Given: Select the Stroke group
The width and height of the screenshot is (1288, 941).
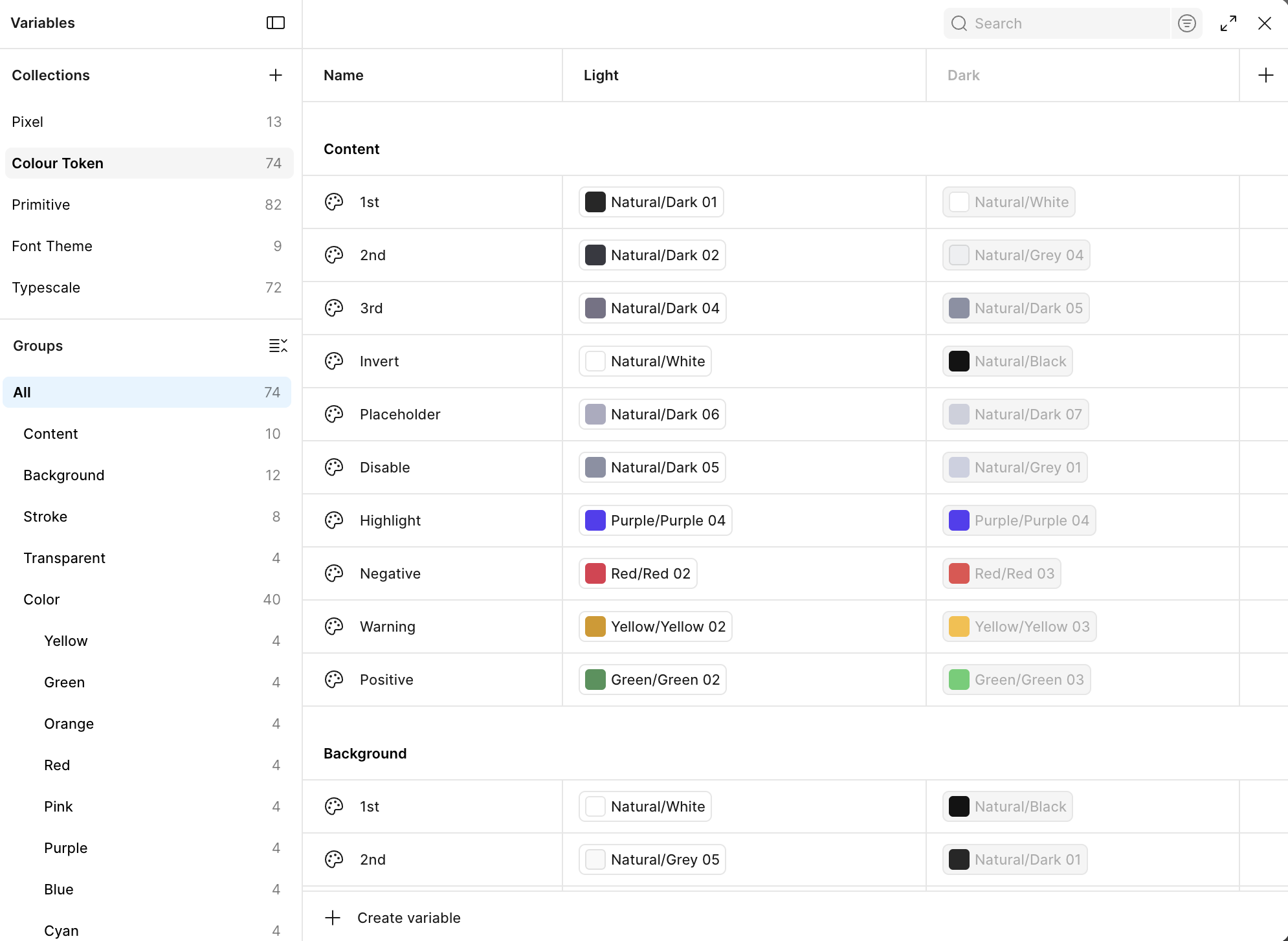Looking at the screenshot, I should [x=147, y=516].
